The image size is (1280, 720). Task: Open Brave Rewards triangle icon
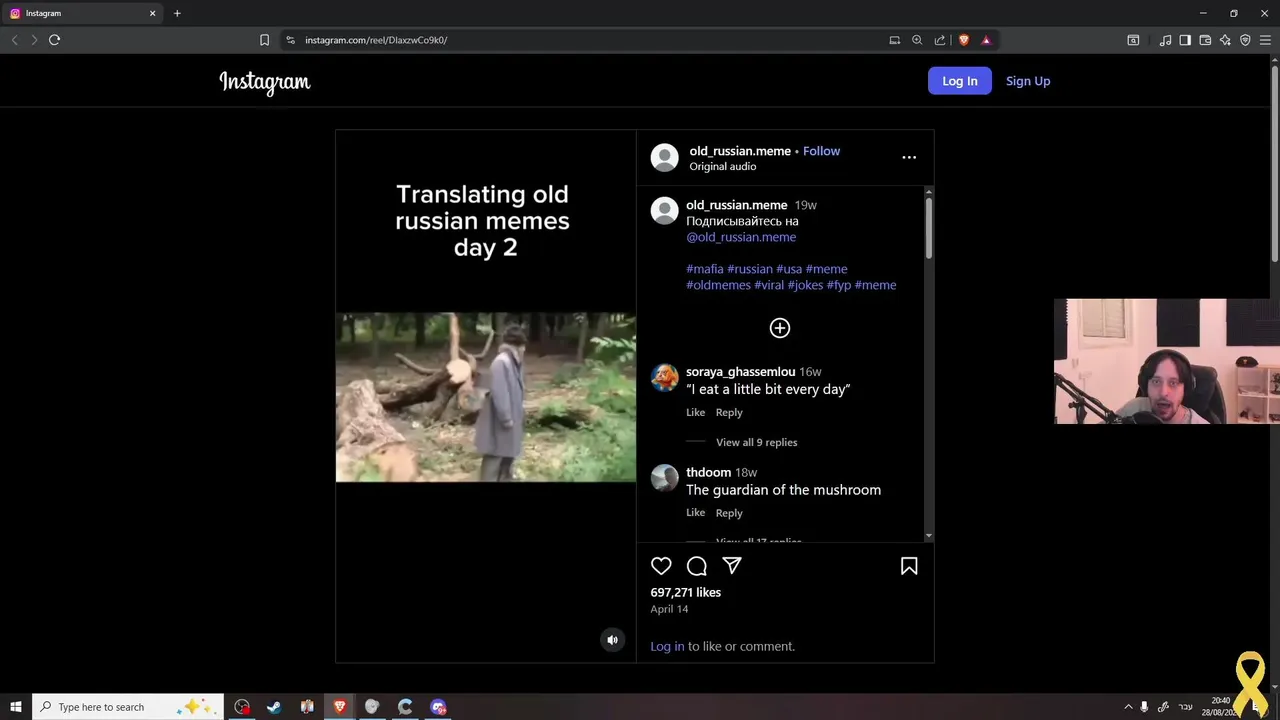(x=986, y=40)
